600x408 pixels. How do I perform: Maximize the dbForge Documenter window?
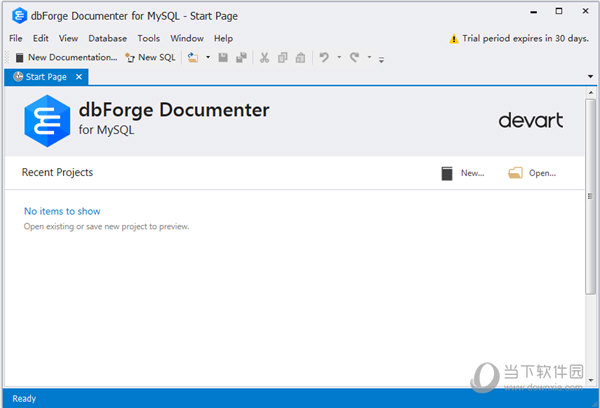click(x=559, y=11)
